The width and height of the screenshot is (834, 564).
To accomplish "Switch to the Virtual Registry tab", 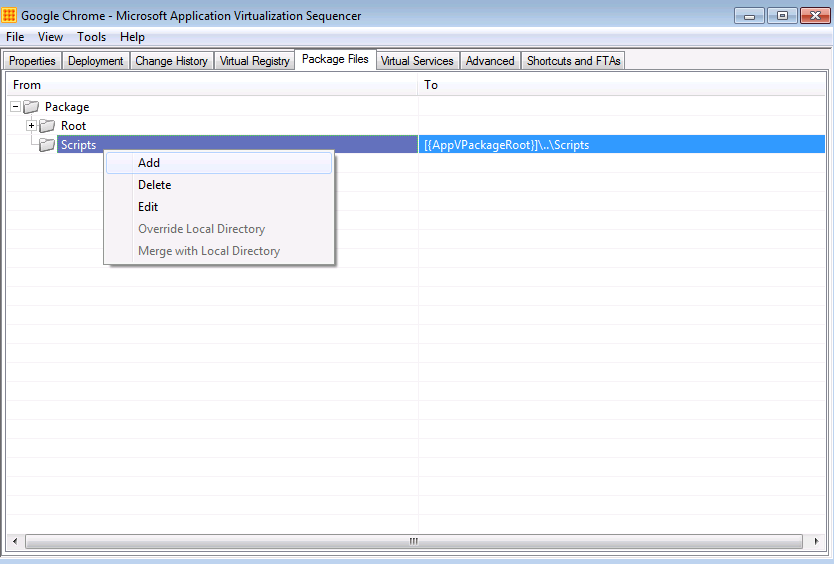I will click(x=255, y=61).
